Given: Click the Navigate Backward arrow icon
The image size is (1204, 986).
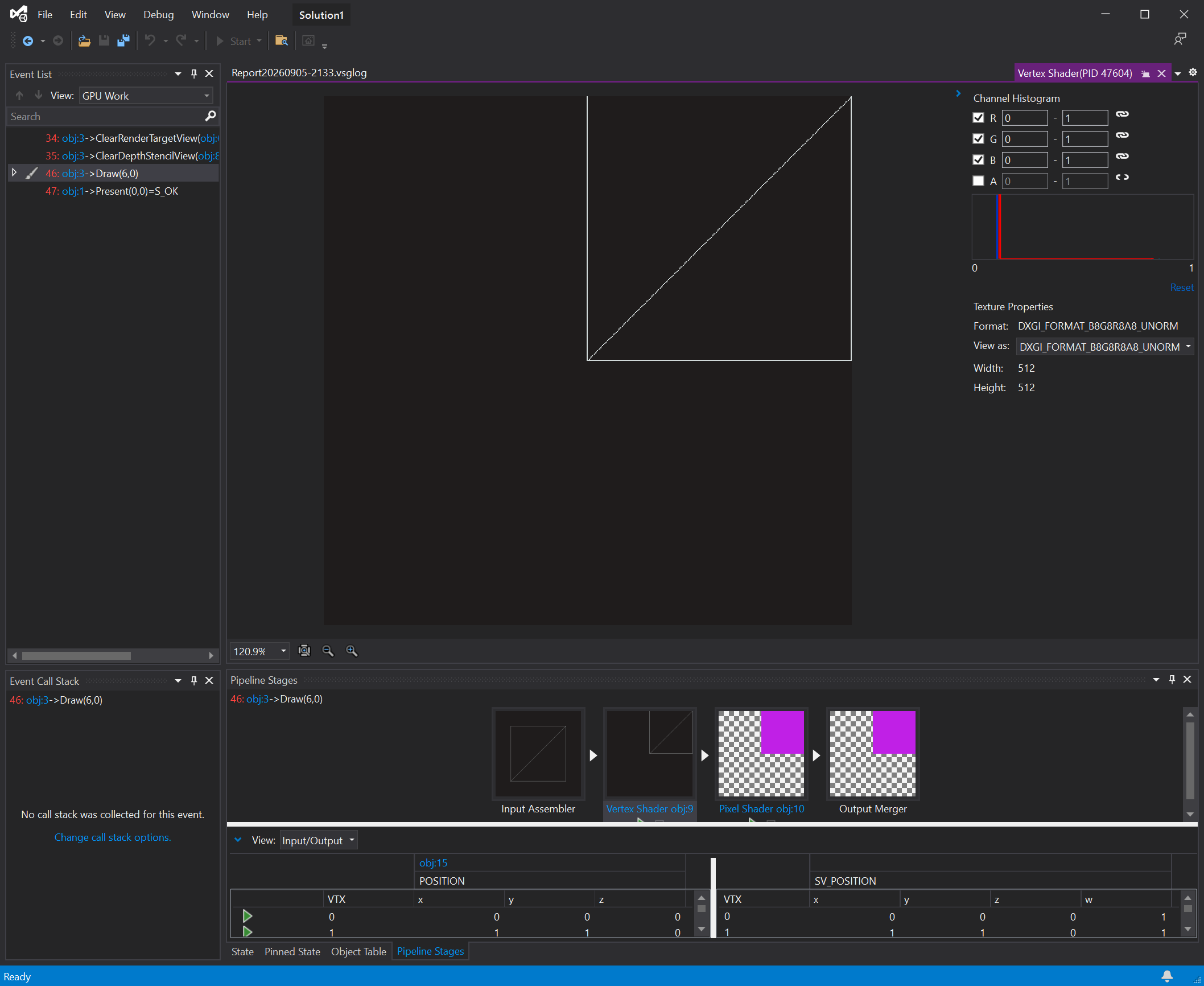Looking at the screenshot, I should (x=27, y=41).
